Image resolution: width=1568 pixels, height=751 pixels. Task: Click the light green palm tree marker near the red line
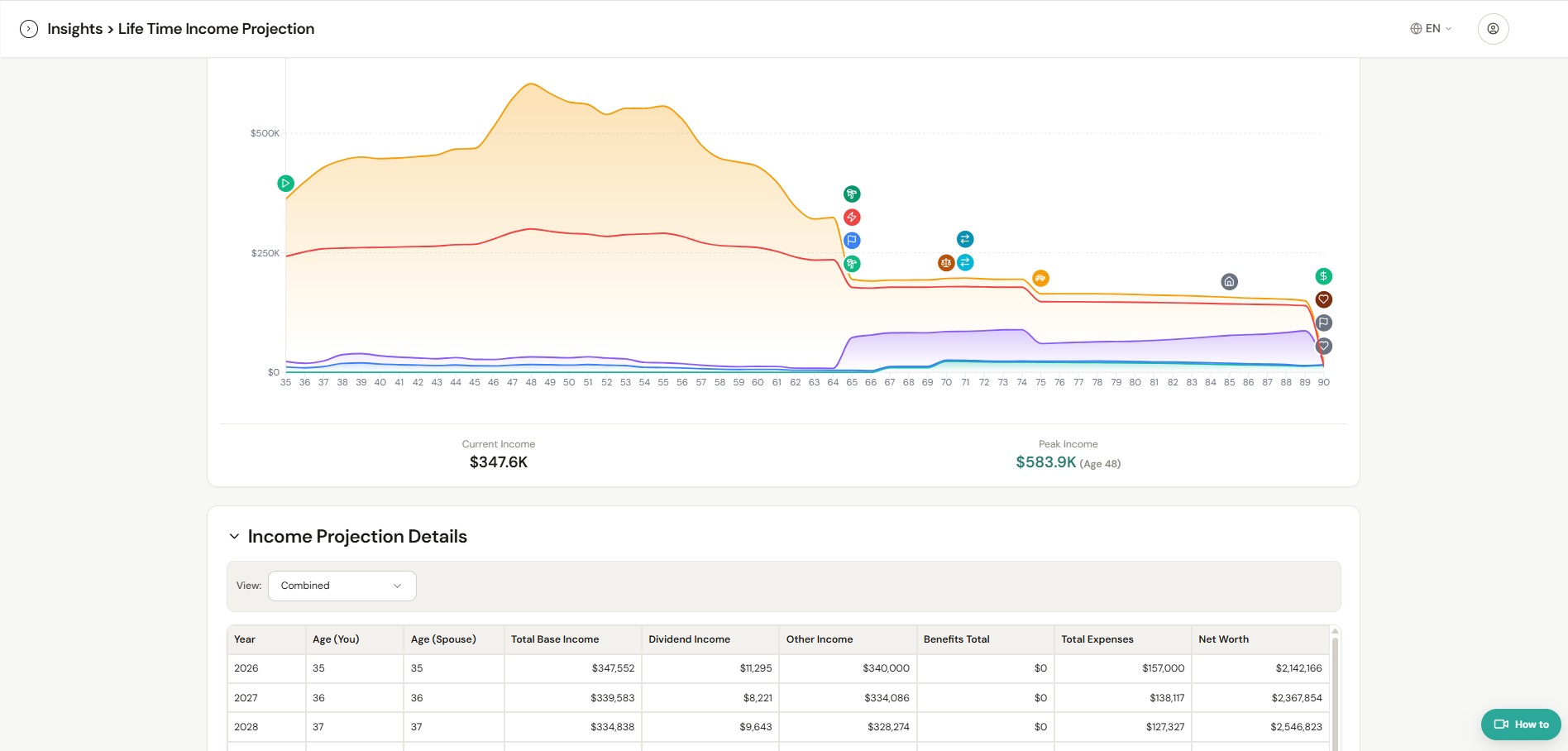pyautogui.click(x=852, y=264)
